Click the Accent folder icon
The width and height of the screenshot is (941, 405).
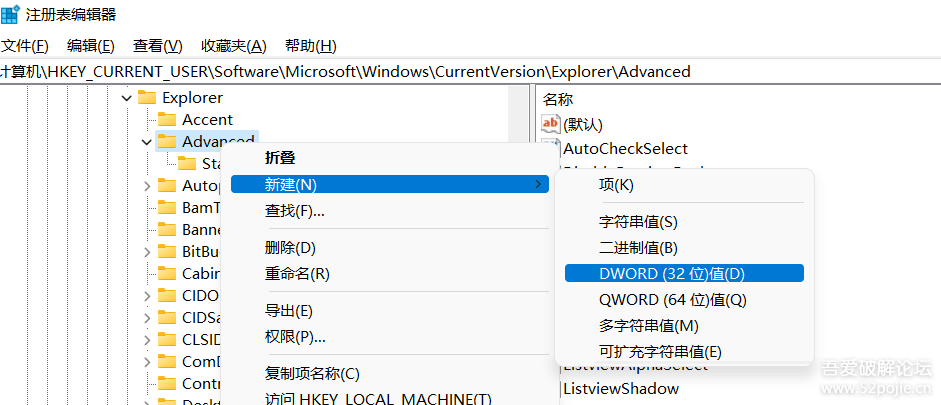[167, 119]
